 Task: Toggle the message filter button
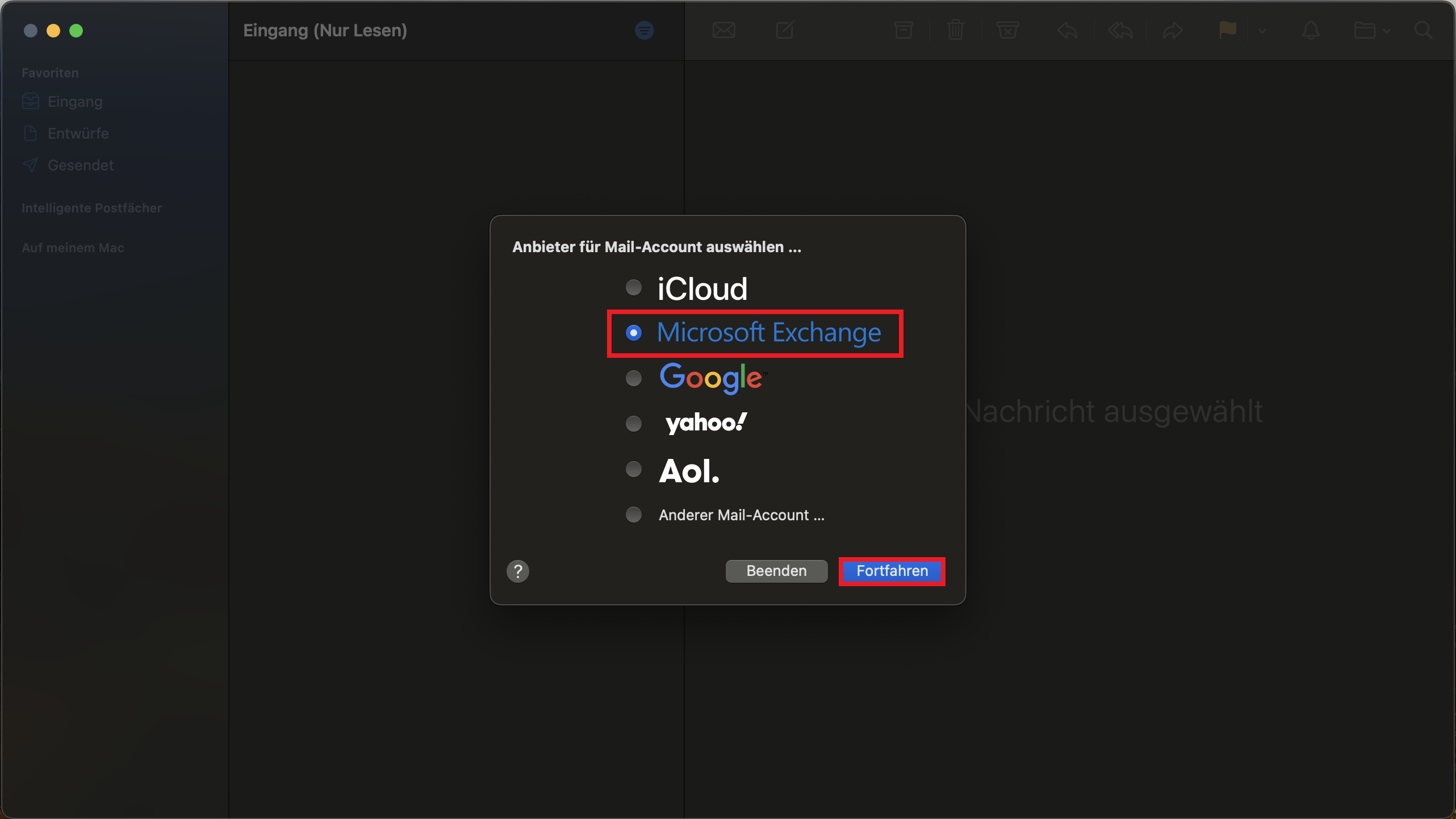644,30
